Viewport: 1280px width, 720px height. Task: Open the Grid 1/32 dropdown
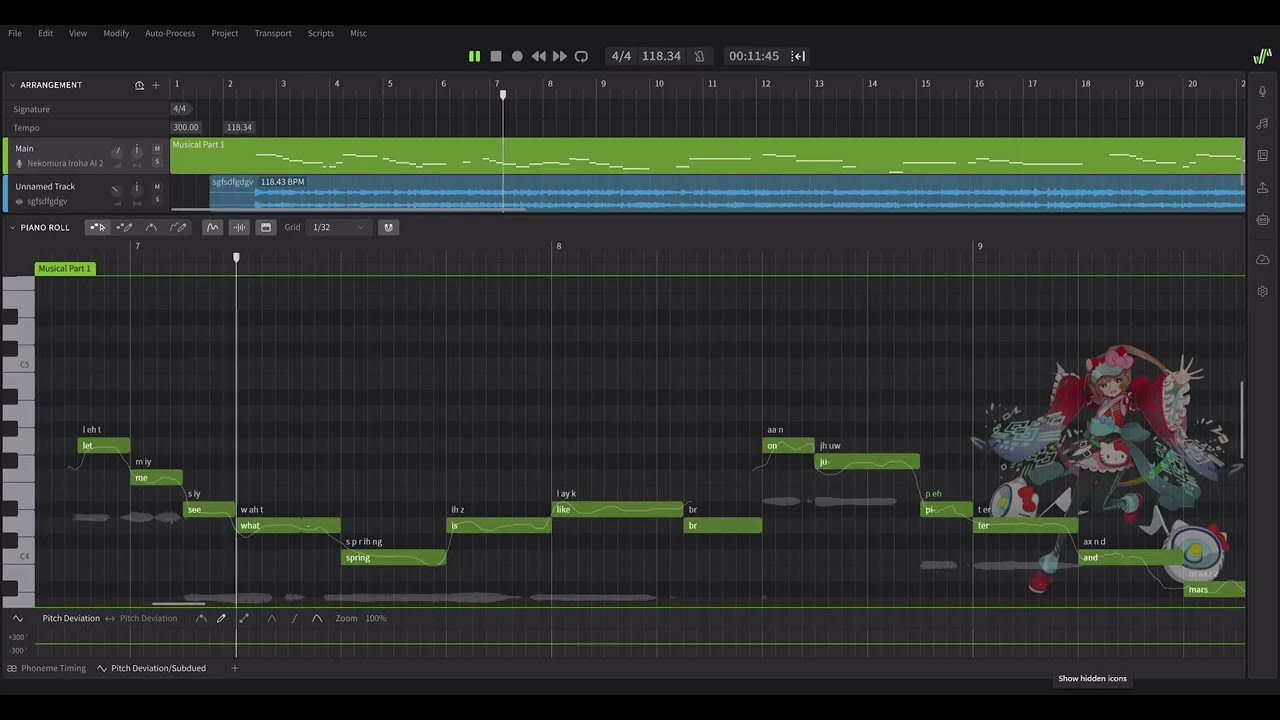click(338, 227)
